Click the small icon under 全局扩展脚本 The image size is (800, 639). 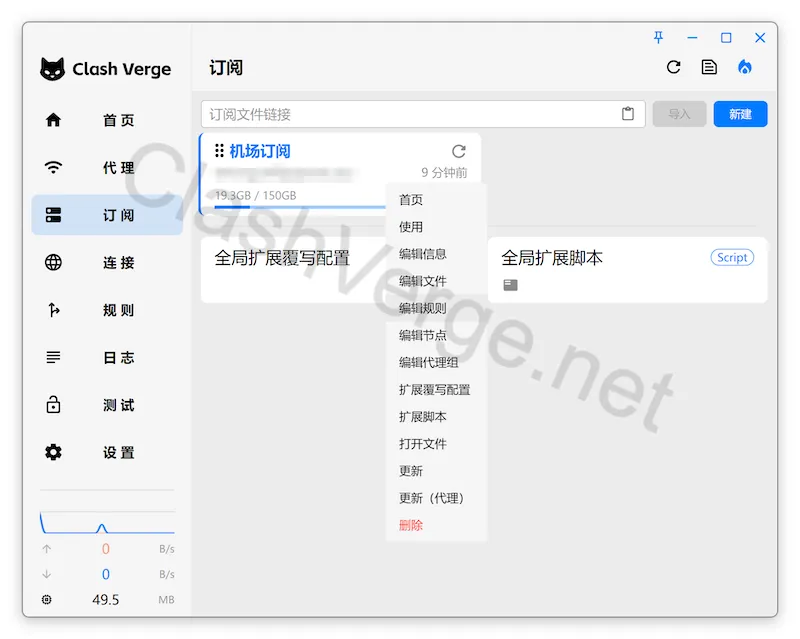(x=510, y=285)
